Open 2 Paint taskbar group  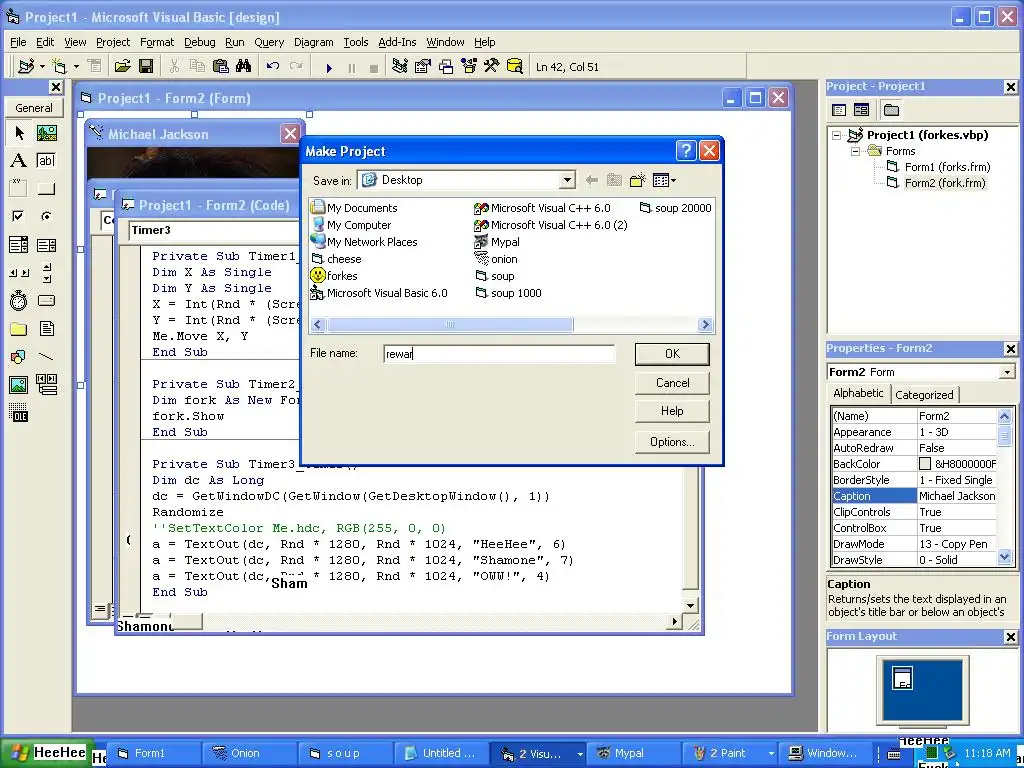pos(728,754)
